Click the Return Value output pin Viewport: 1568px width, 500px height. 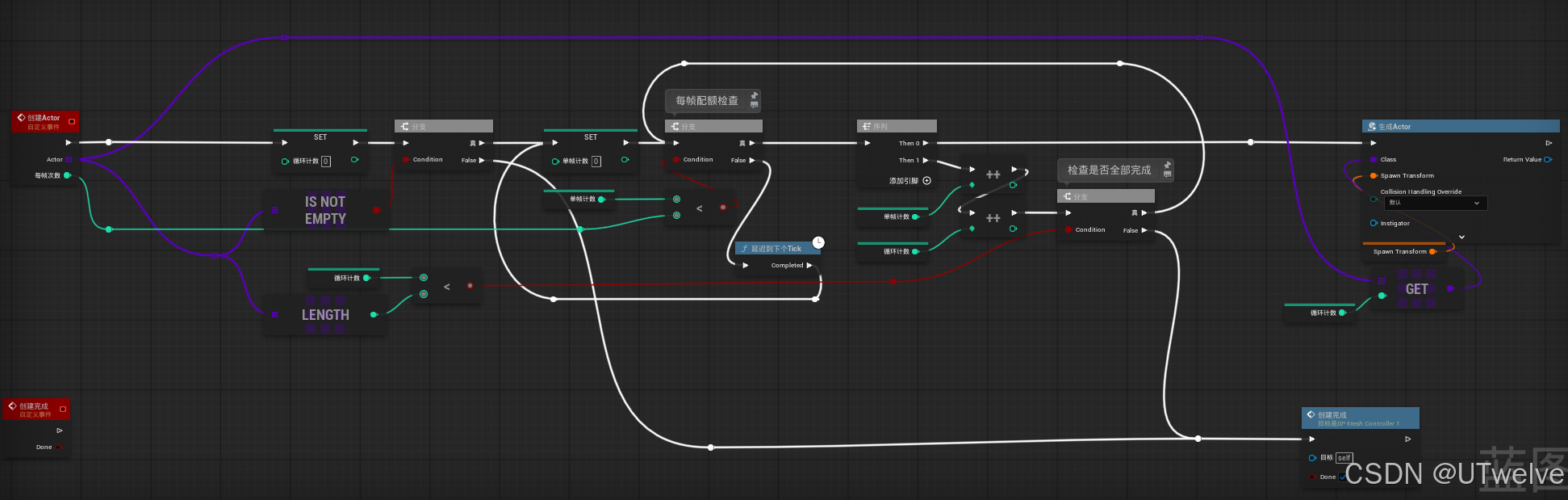1548,160
